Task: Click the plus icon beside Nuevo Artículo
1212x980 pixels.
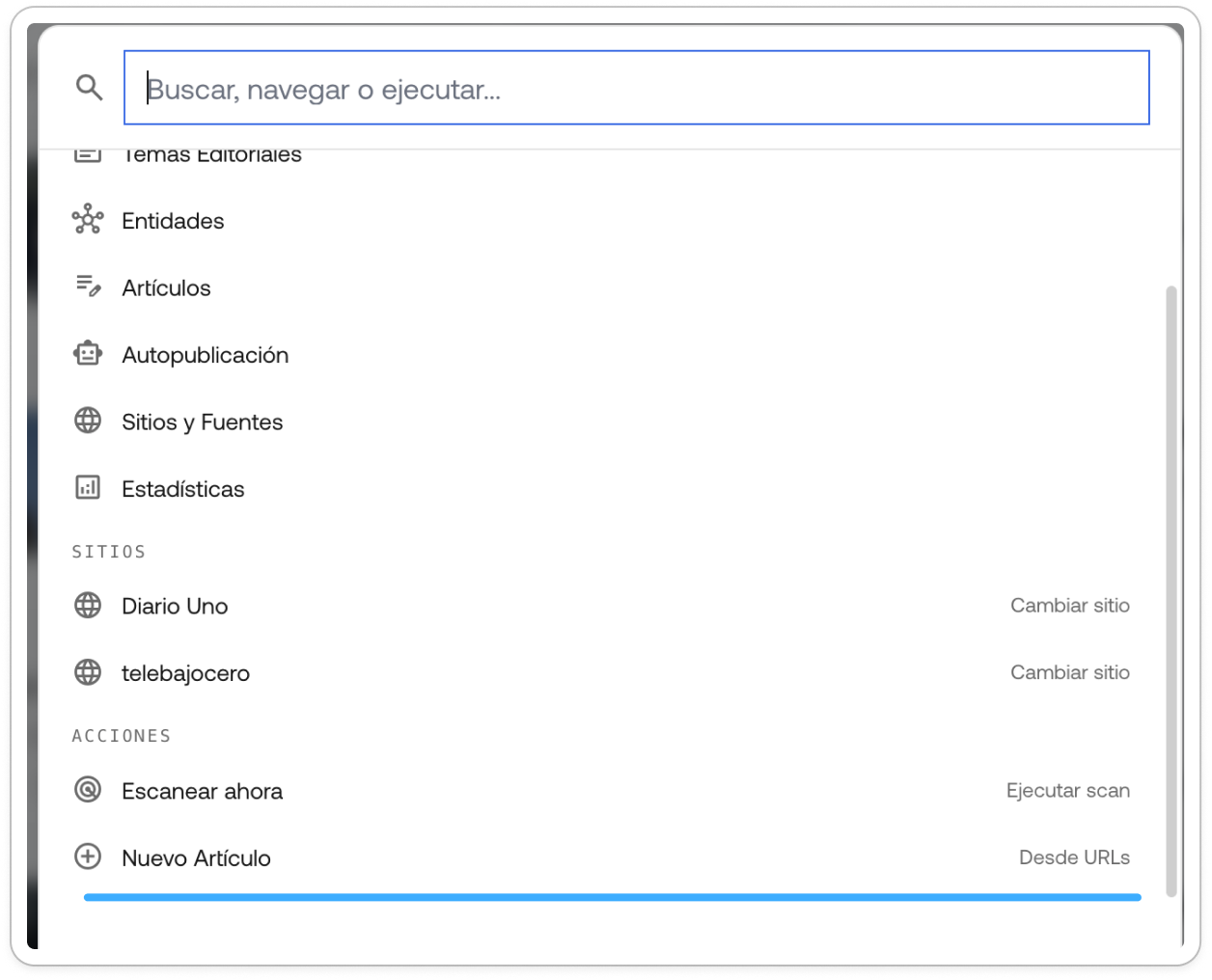Action: 88,857
